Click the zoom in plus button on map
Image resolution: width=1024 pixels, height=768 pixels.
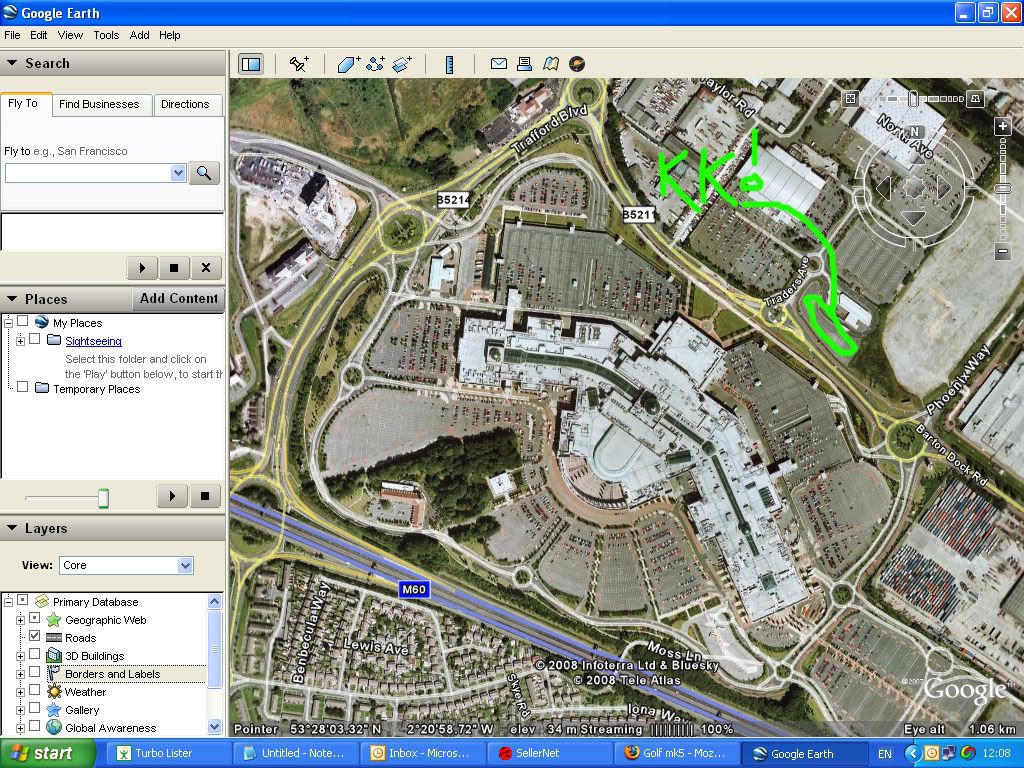(x=1002, y=126)
